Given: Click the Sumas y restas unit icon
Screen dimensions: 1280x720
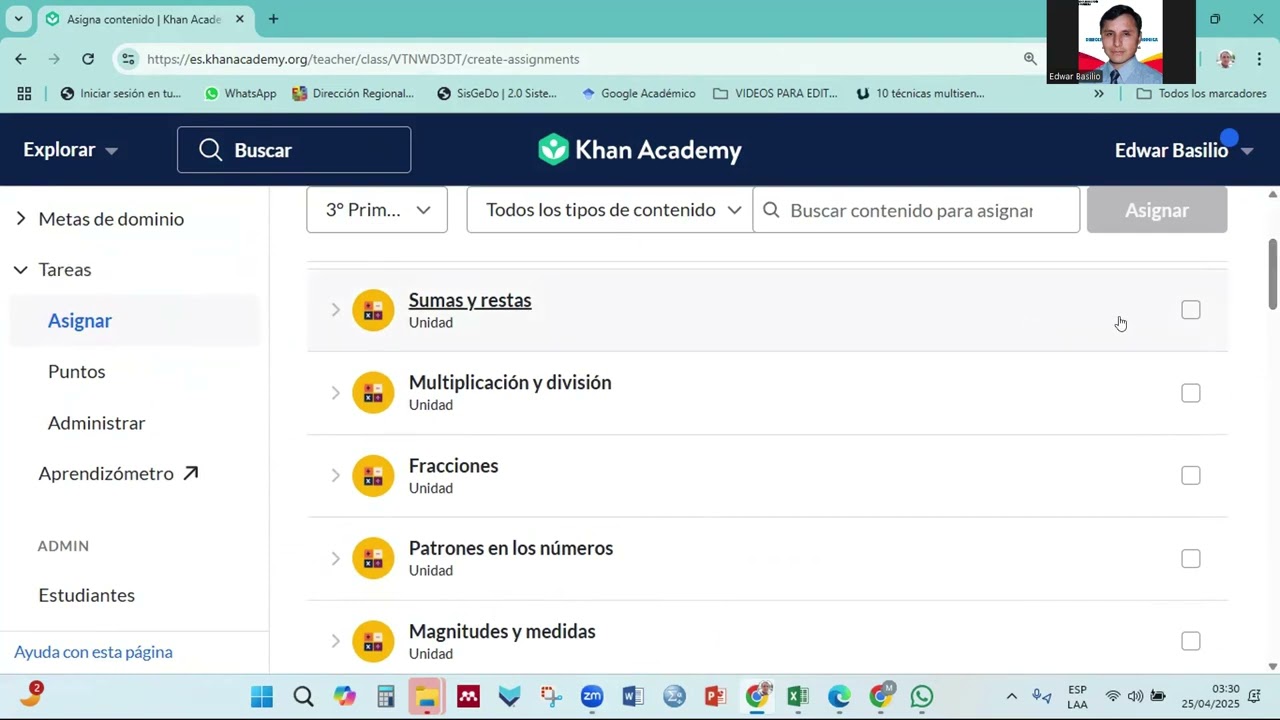Looking at the screenshot, I should [x=373, y=310].
